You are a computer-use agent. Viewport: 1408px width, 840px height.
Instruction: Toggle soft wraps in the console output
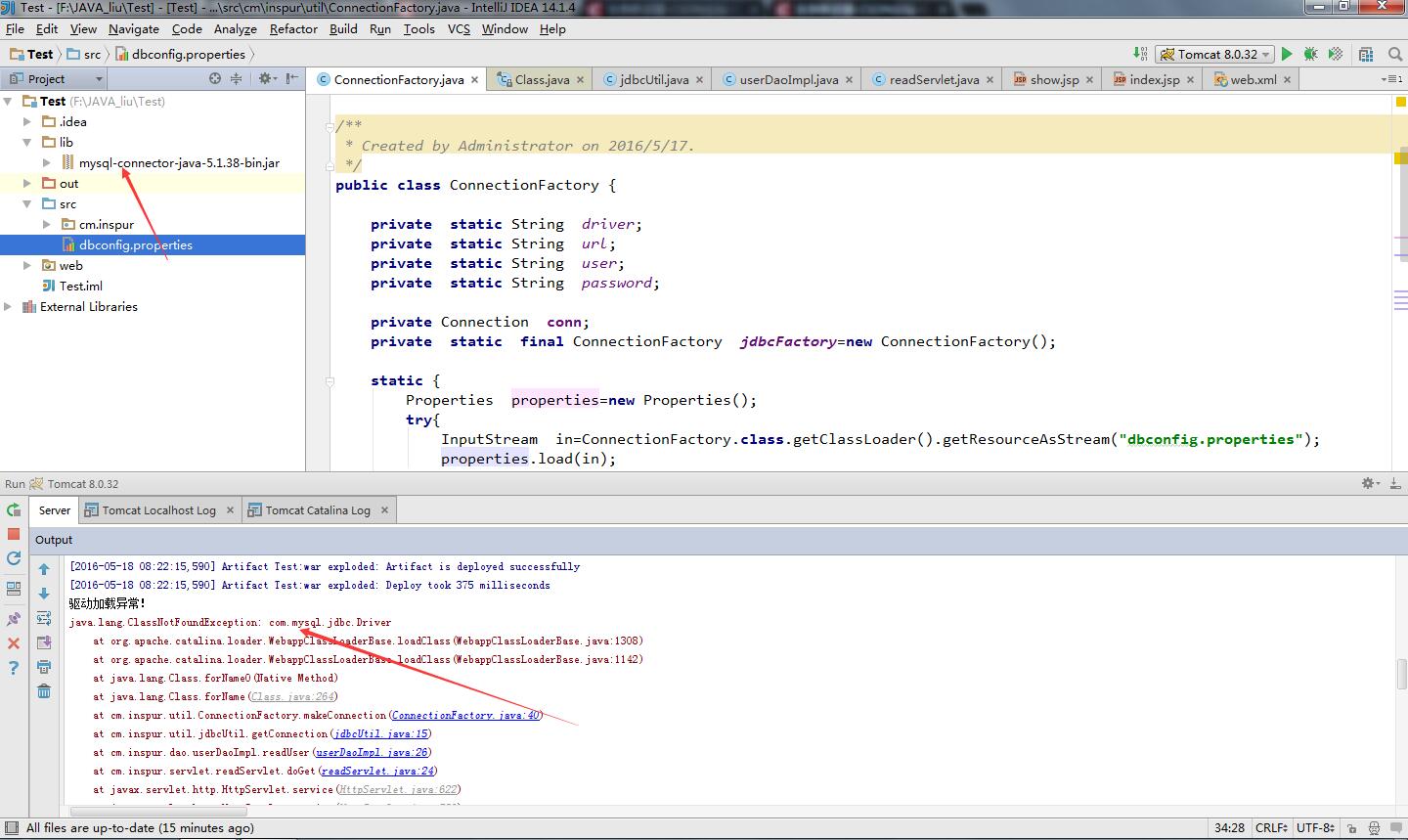click(x=44, y=618)
